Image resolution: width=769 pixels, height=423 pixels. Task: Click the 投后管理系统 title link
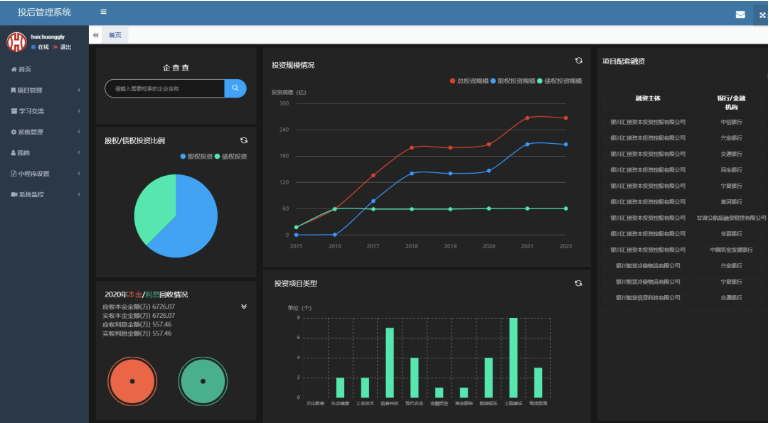point(44,12)
